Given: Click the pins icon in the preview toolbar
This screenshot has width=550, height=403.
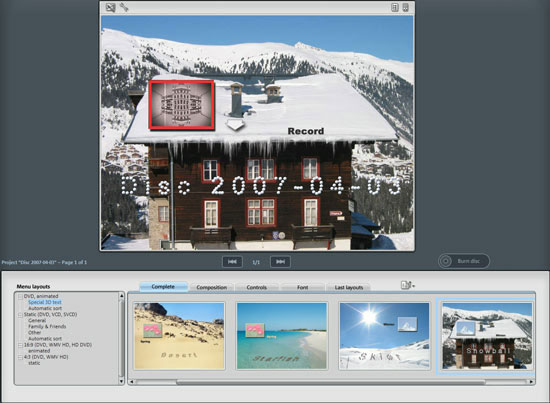Looking at the screenshot, I should click(124, 7).
